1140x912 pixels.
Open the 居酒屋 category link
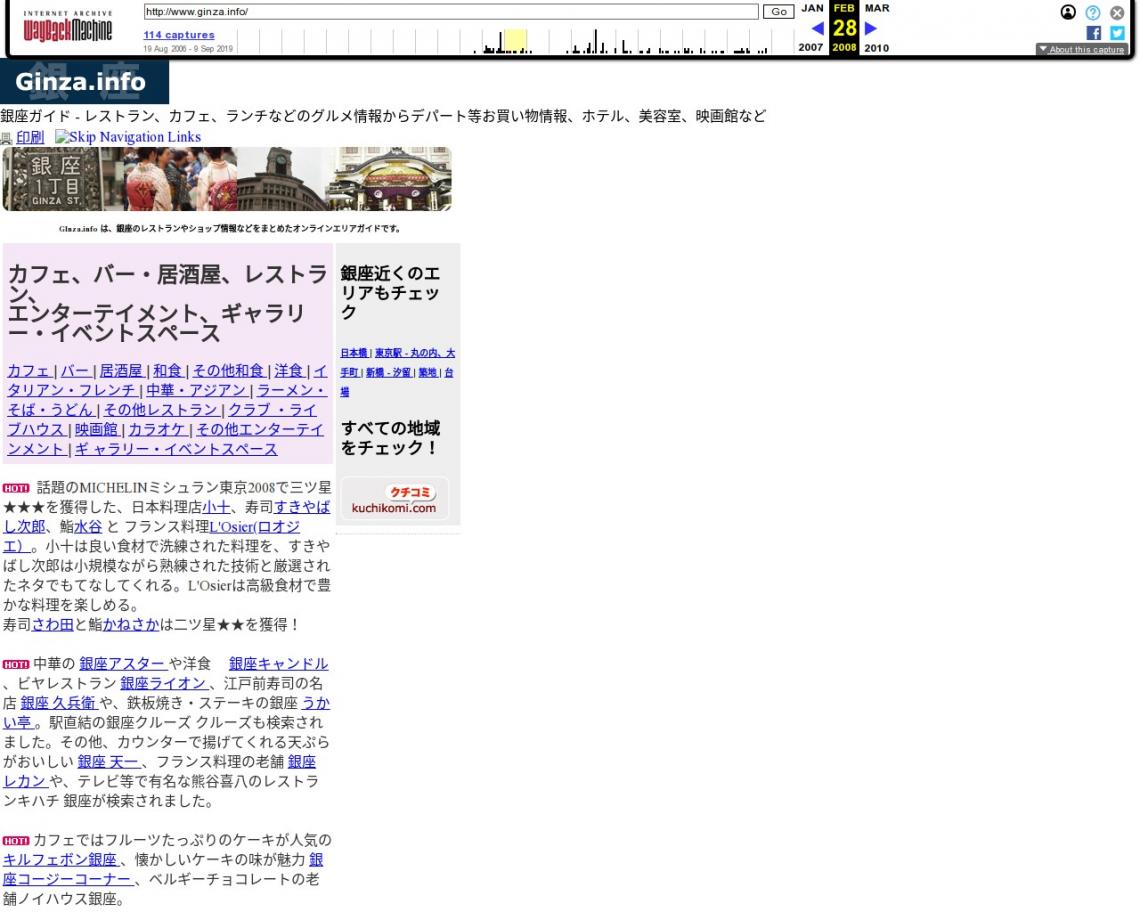point(121,370)
